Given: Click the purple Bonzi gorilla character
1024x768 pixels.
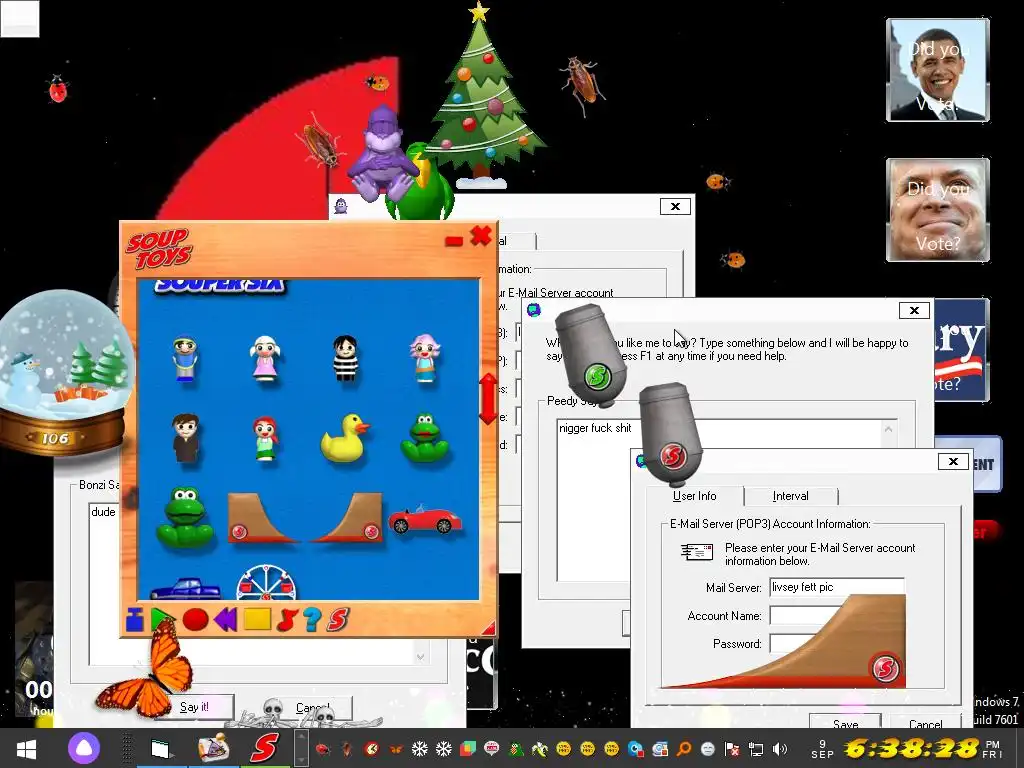Looking at the screenshot, I should point(382,153).
